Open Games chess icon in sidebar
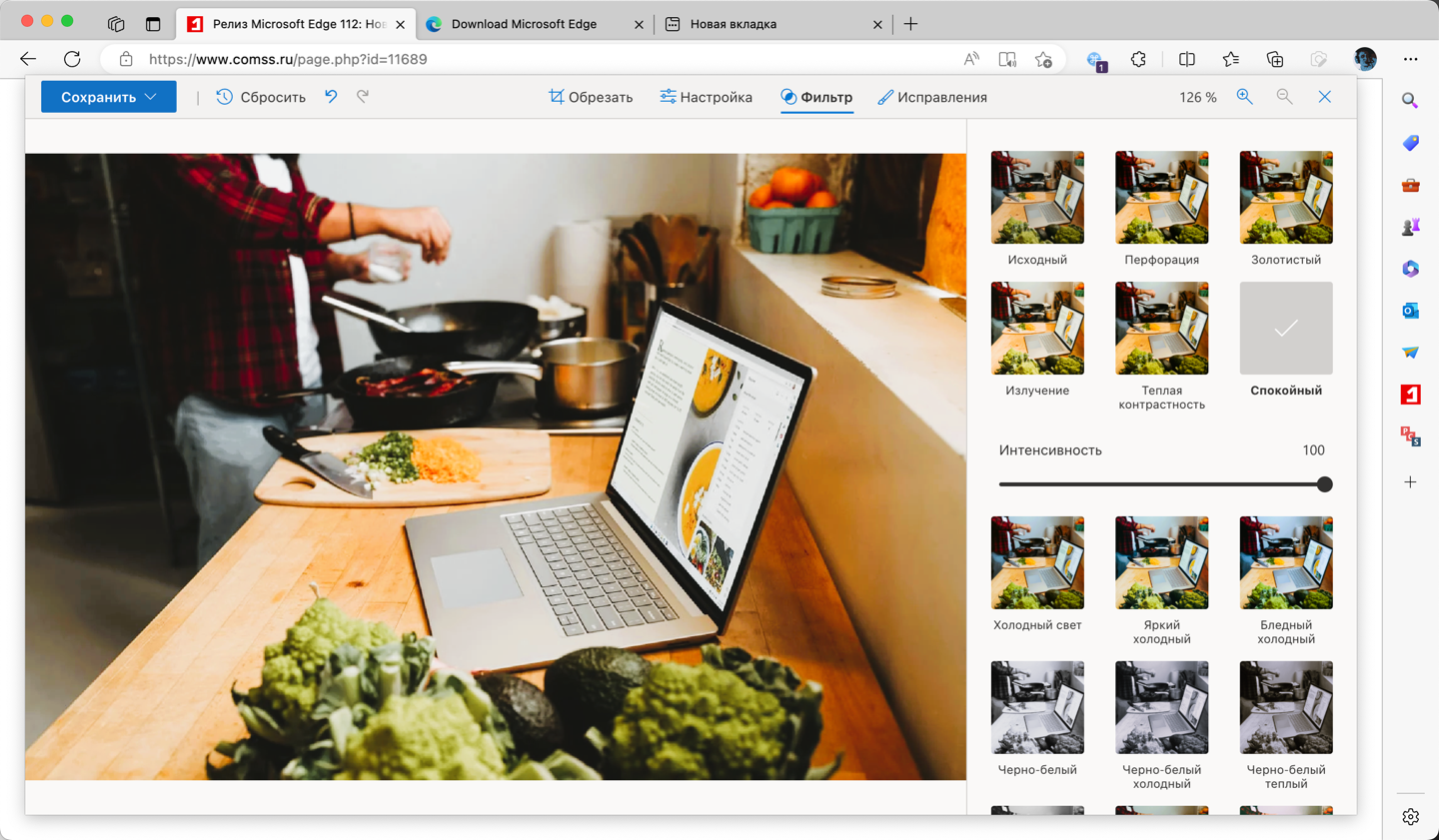1439x840 pixels. coord(1410,227)
